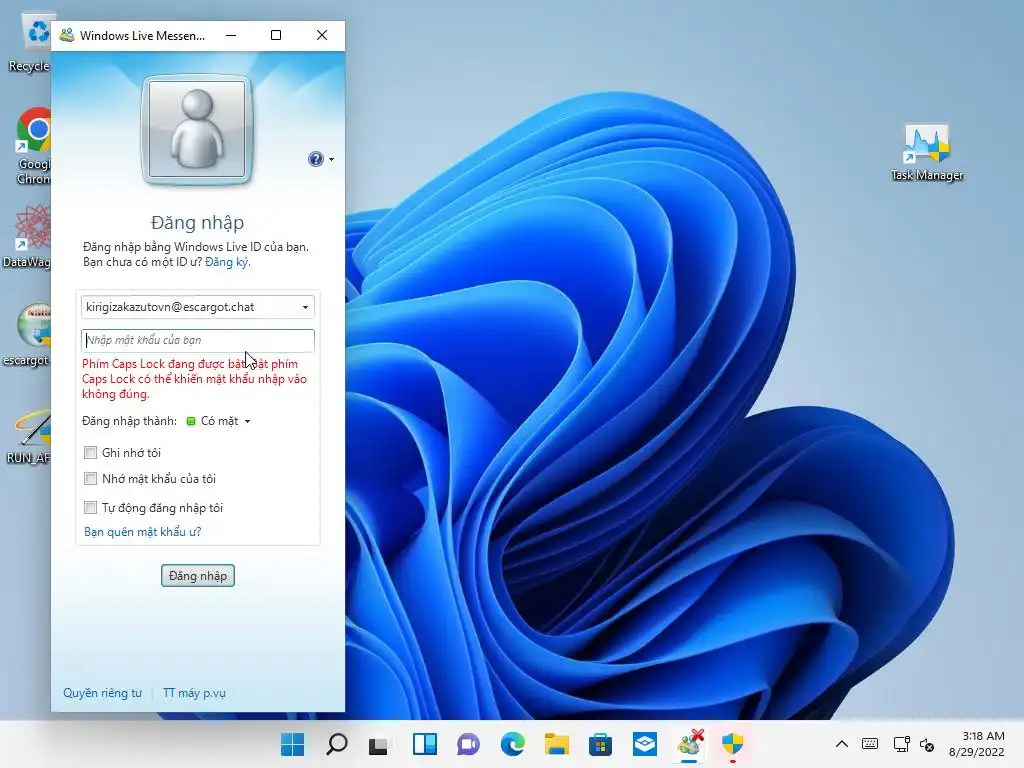Open the Widgets taskbar icon
The height and width of the screenshot is (768, 1024).
pyautogui.click(x=424, y=744)
